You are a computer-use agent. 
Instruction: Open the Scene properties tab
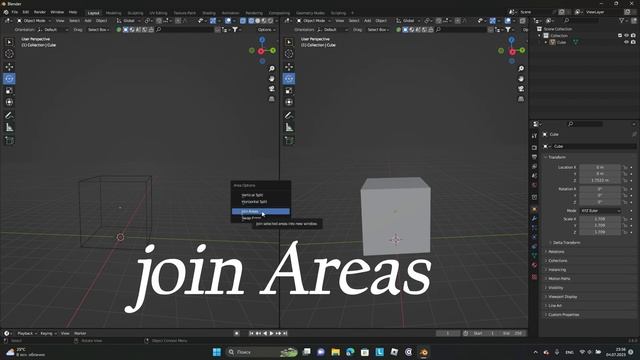click(534, 176)
